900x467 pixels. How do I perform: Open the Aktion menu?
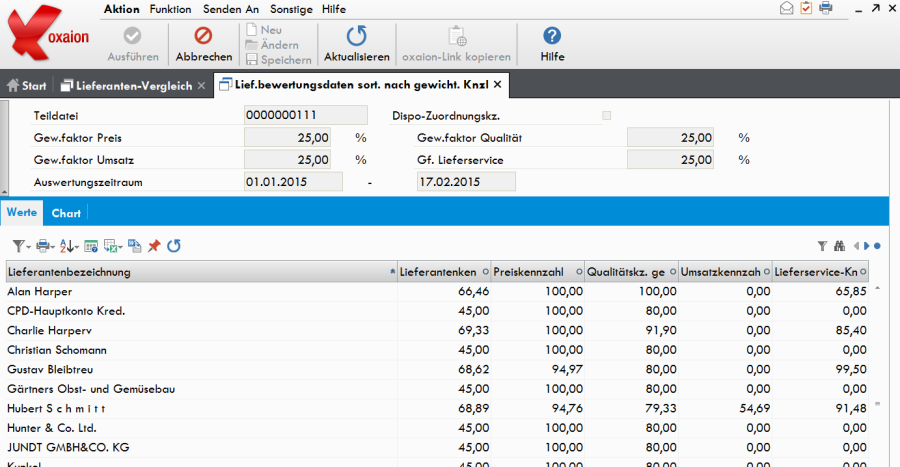tap(122, 9)
